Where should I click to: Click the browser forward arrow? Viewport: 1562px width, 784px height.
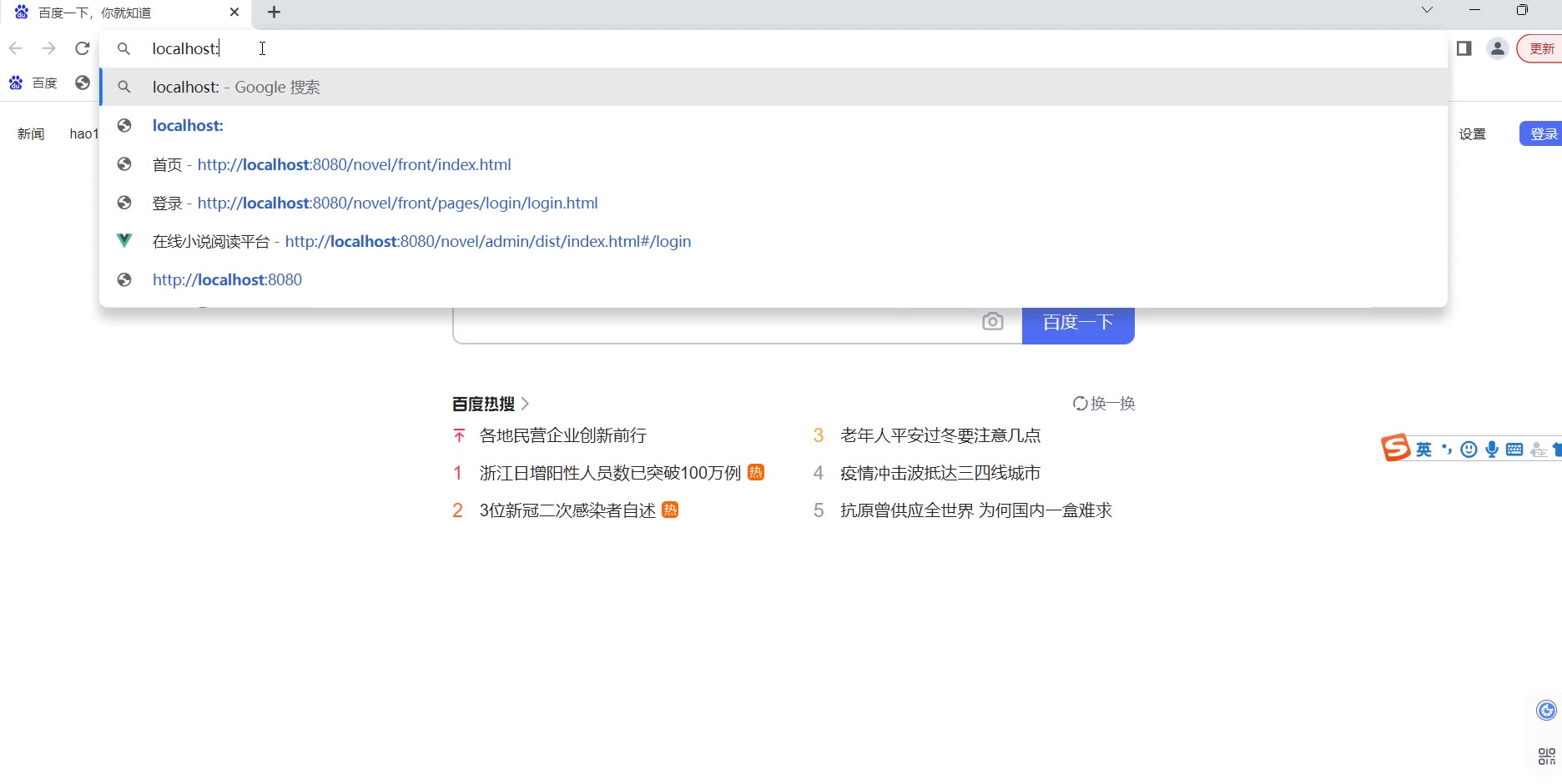tap(49, 48)
